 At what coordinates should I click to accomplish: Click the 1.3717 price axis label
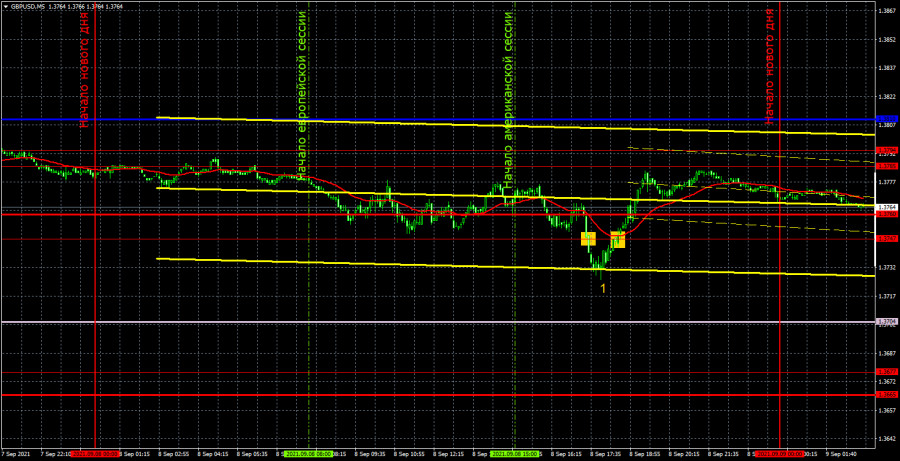[886, 296]
